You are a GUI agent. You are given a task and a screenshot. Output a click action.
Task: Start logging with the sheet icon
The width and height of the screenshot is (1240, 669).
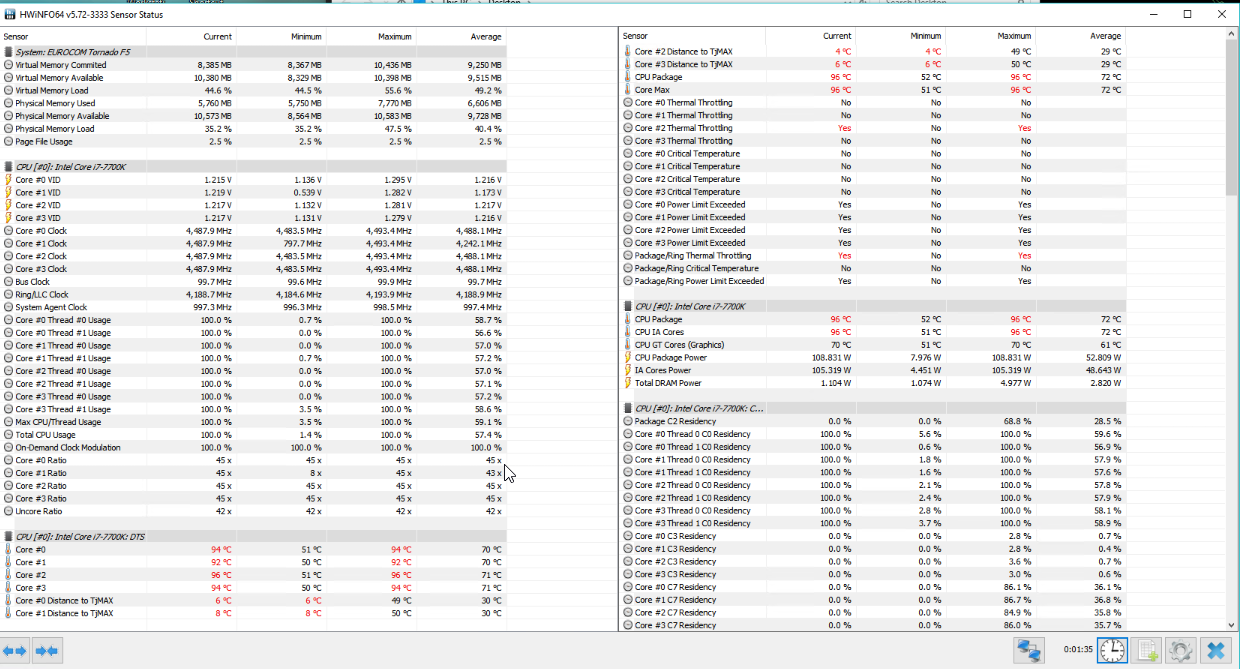(x=1146, y=650)
